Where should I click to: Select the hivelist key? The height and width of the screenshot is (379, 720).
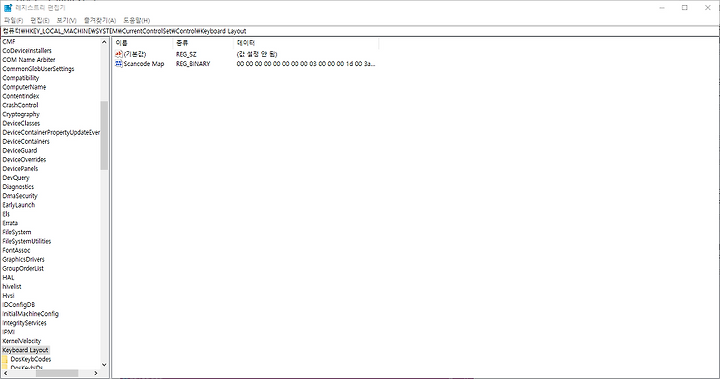[12, 287]
